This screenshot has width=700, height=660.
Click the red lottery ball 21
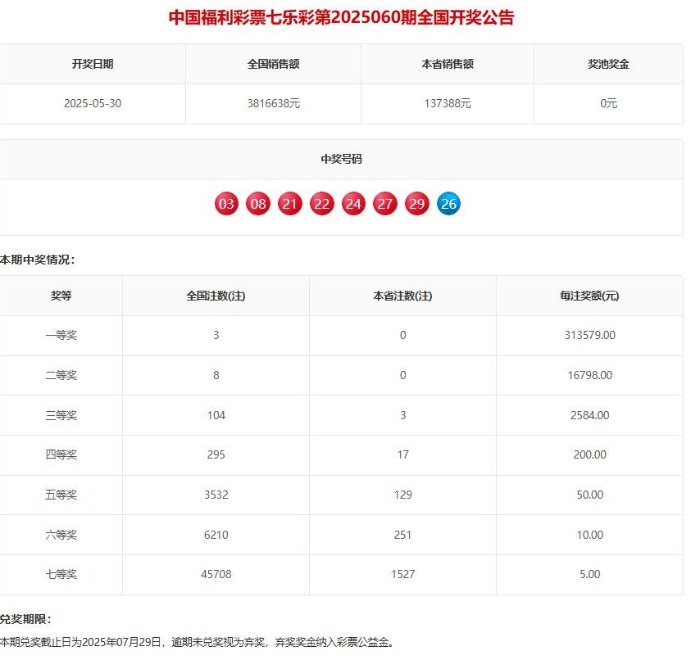[290, 204]
